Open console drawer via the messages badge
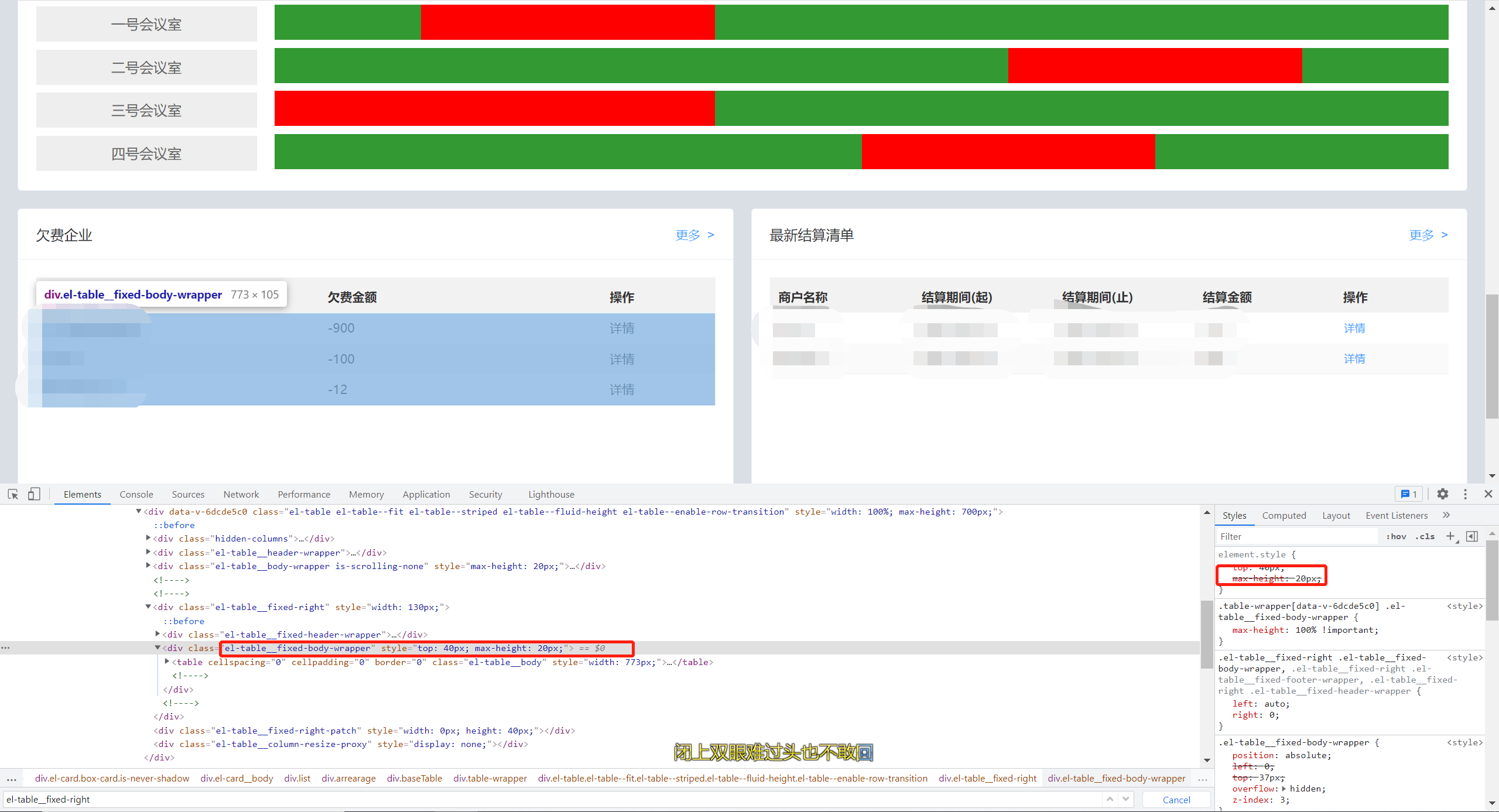The image size is (1499, 812). point(1409,494)
